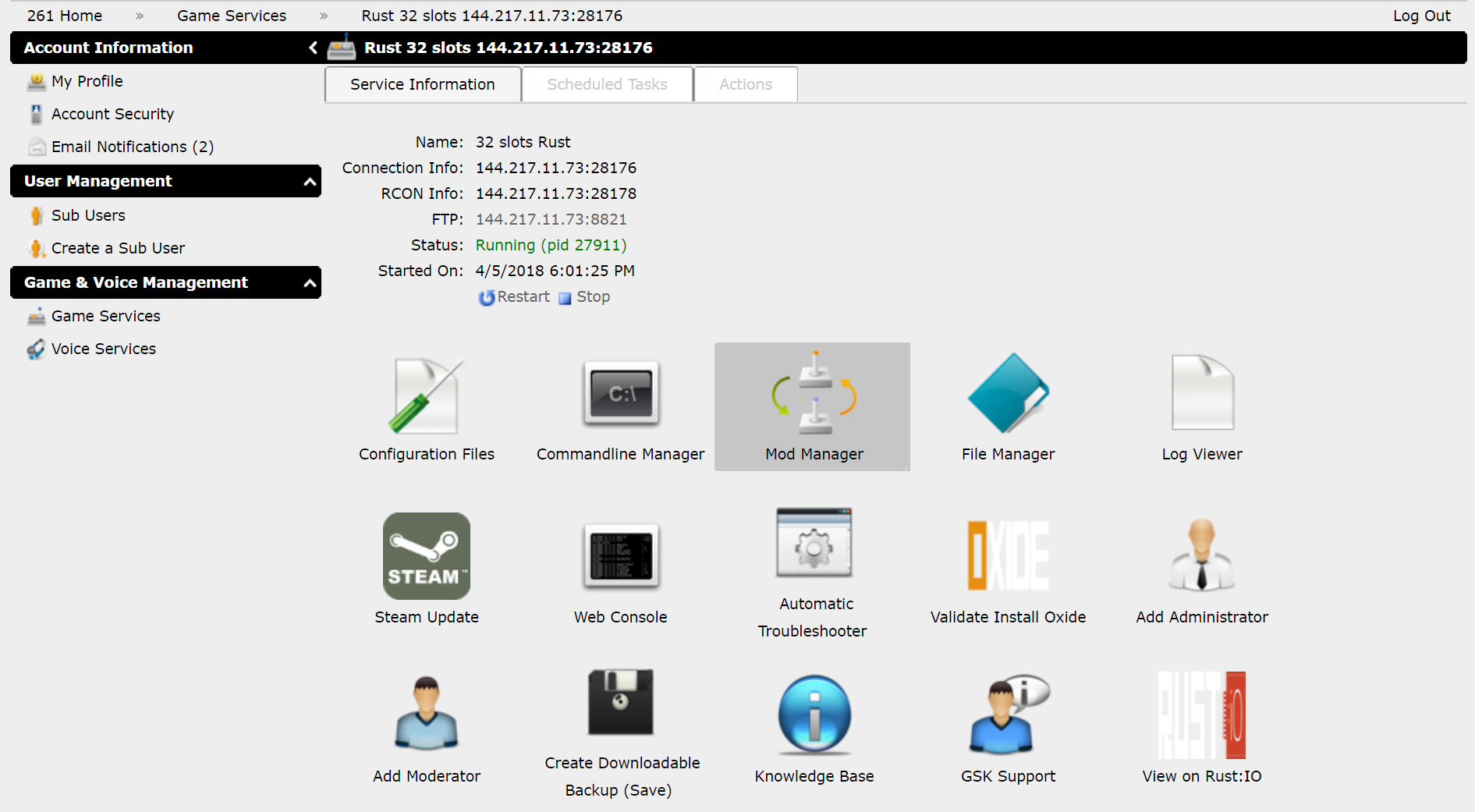Click the My Profile sidebar icon
The width and height of the screenshot is (1475, 812).
36,81
